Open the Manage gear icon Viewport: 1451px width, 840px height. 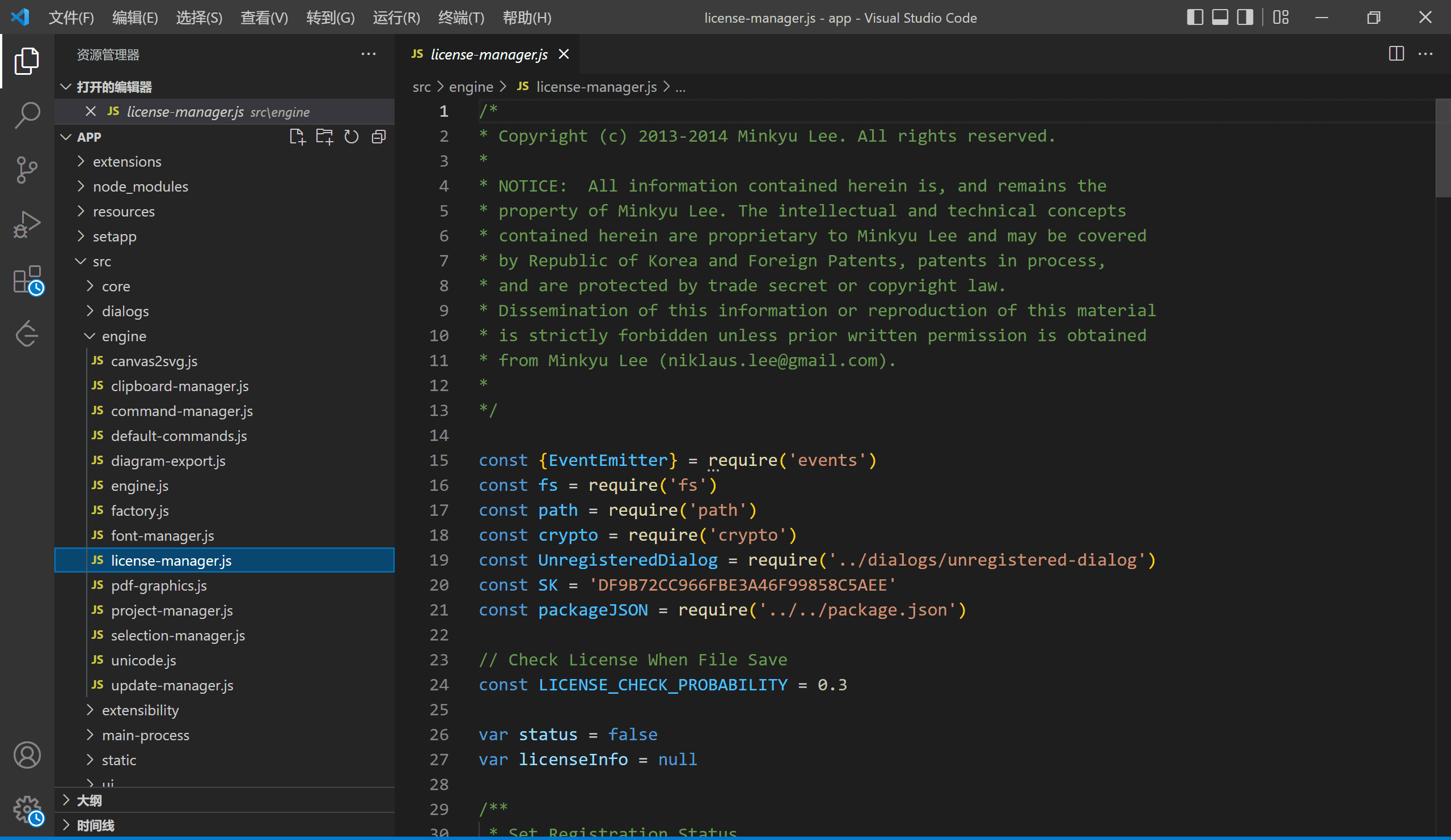point(28,810)
